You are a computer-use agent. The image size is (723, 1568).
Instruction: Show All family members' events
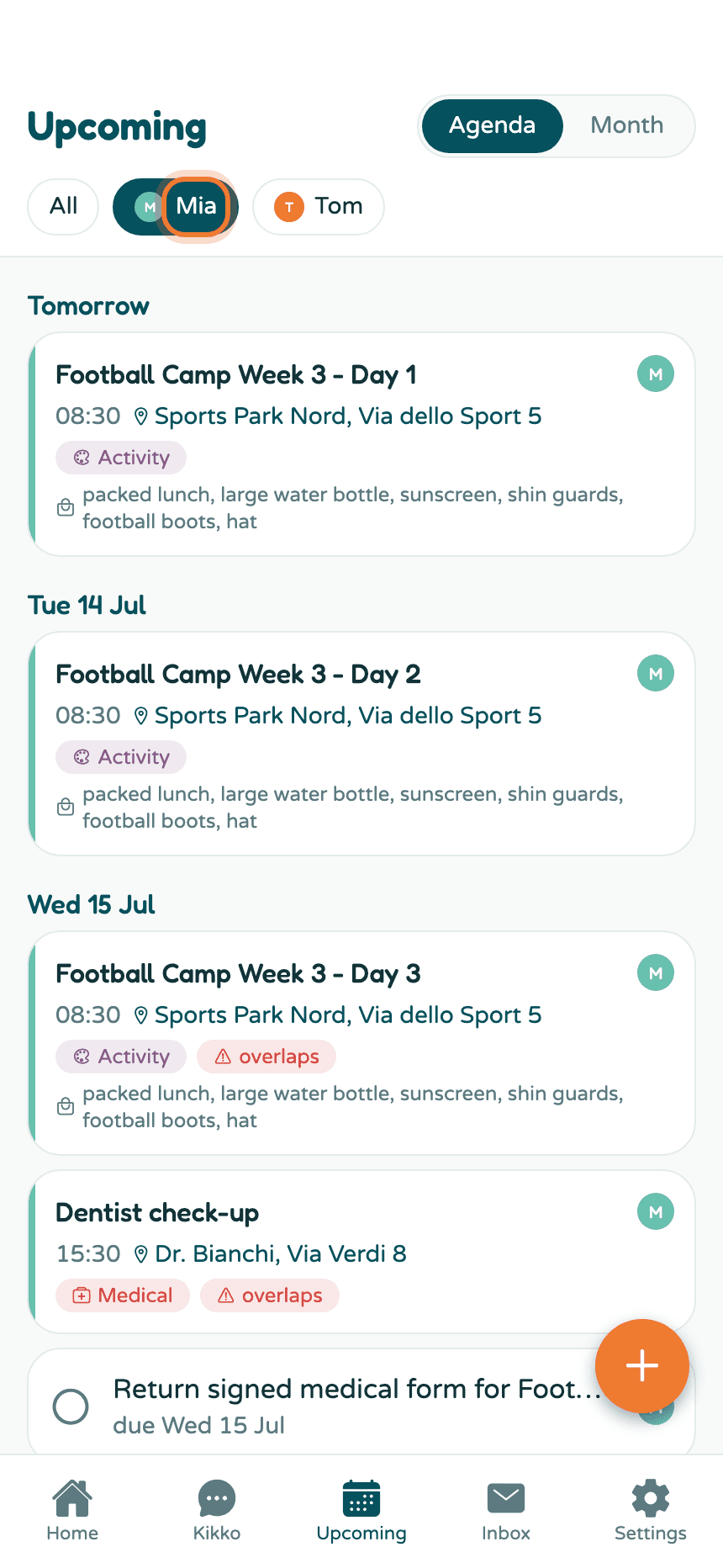63,206
